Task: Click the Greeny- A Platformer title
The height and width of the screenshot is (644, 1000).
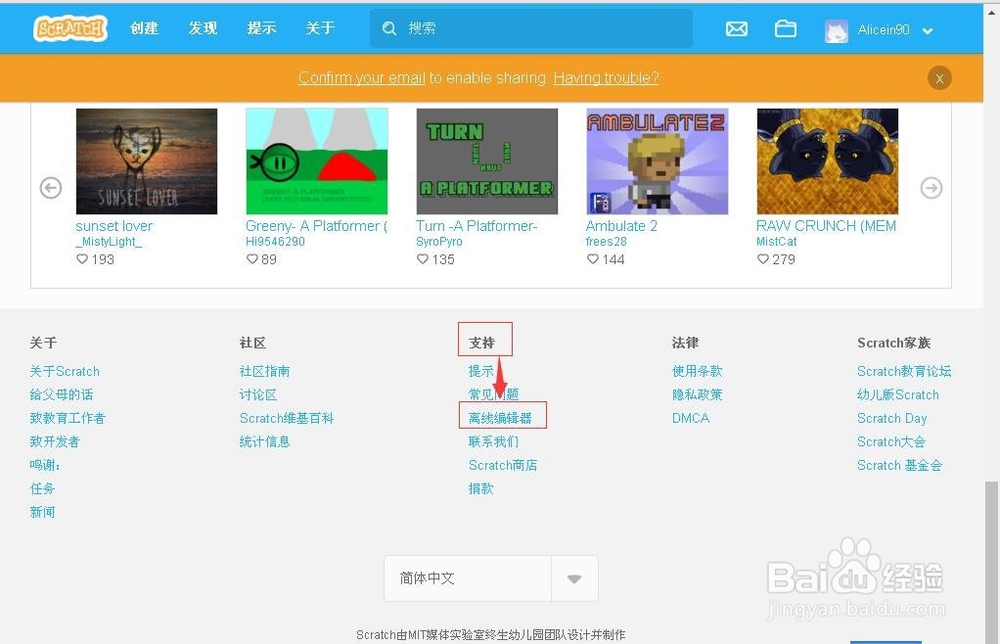Action: 316,226
